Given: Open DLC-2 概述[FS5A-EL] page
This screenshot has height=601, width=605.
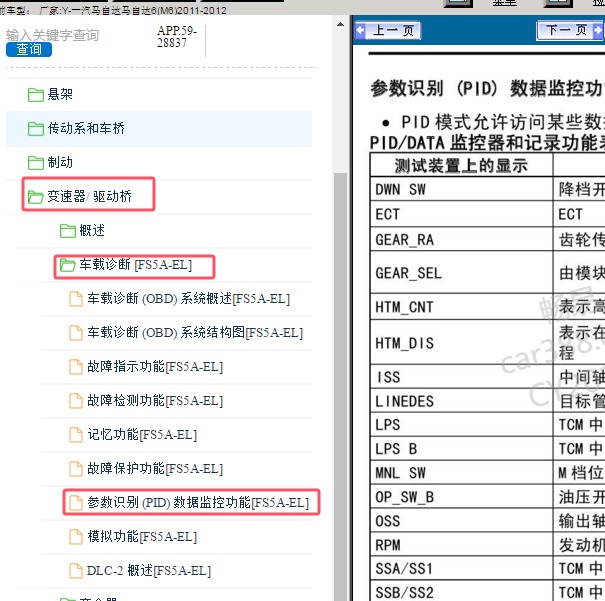Looking at the screenshot, I should click(149, 570).
